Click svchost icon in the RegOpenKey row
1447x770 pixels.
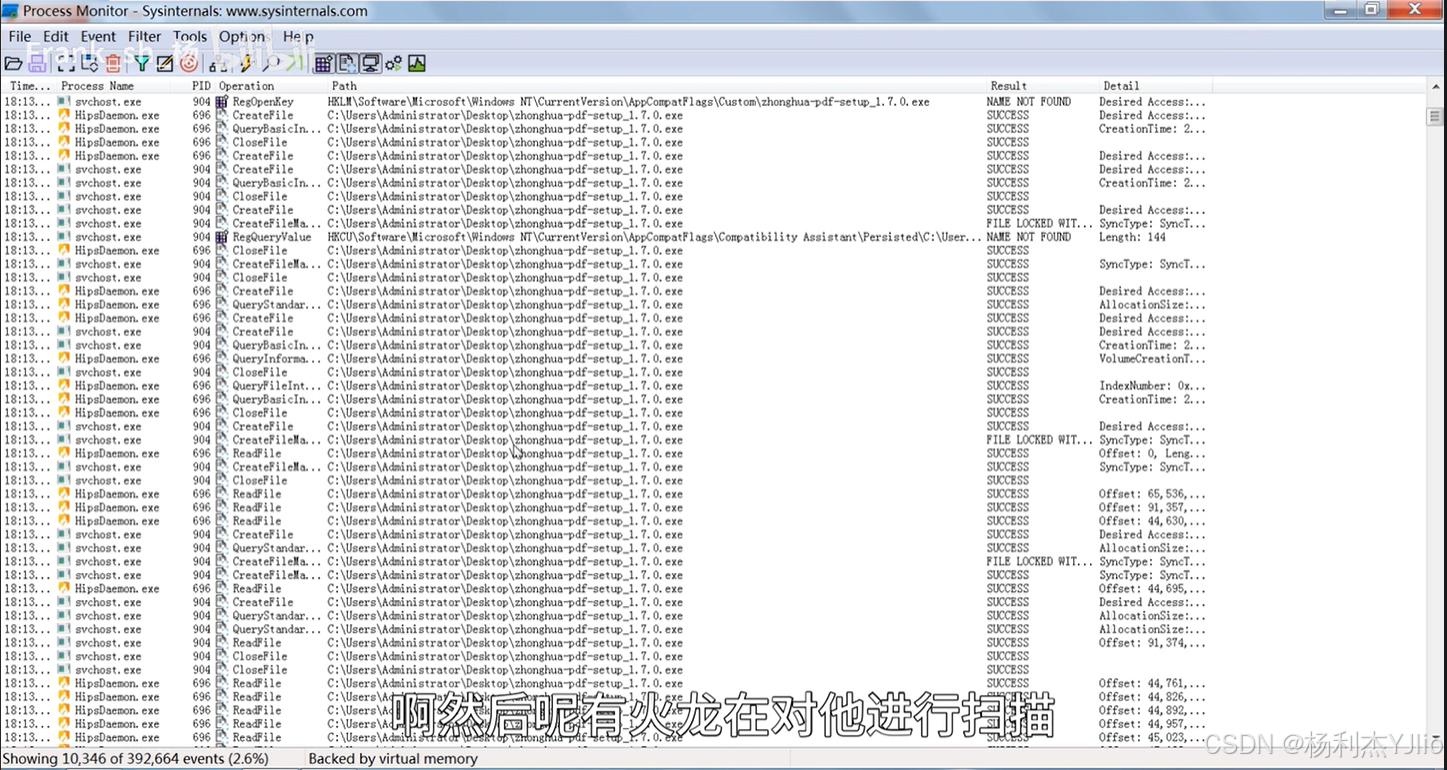[x=64, y=102]
